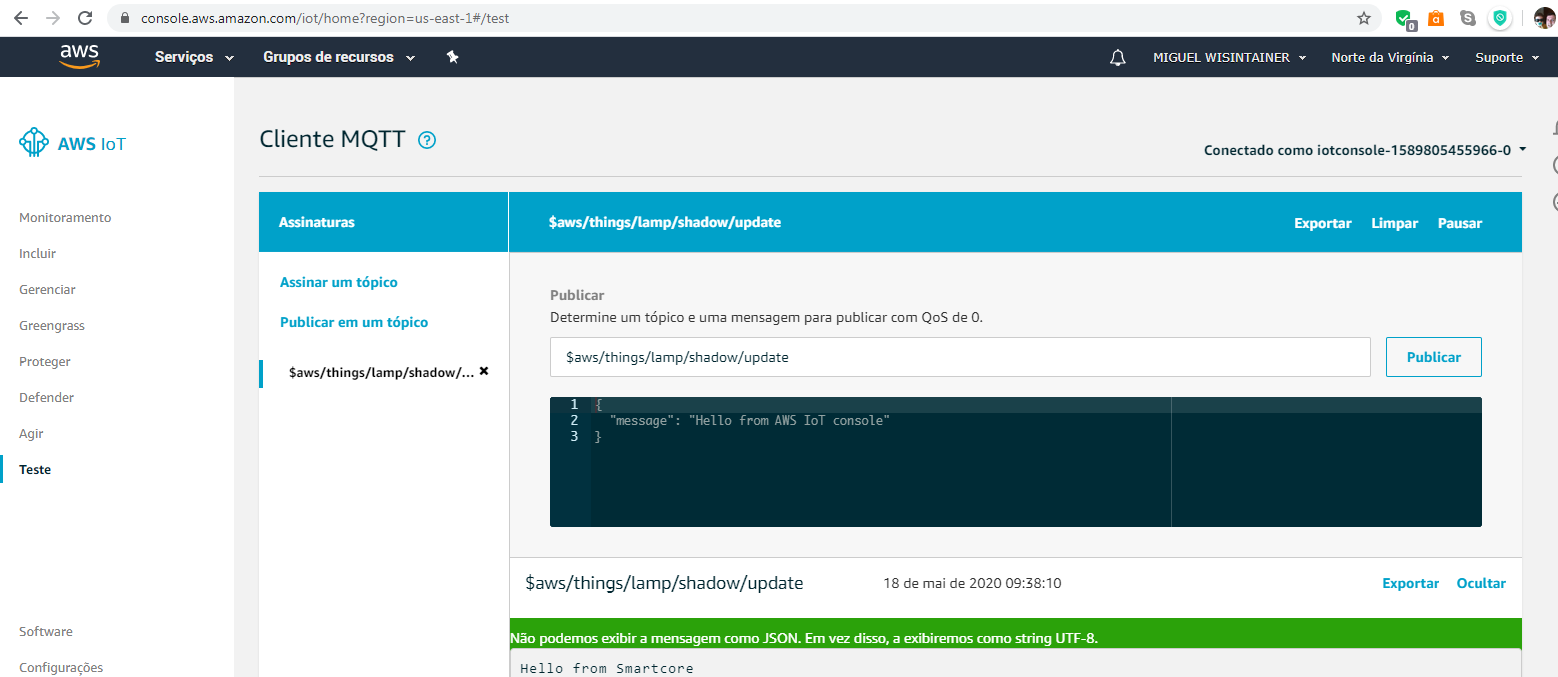This screenshot has width=1558, height=677.
Task: Click Exportar on the received message
Action: click(x=1411, y=584)
